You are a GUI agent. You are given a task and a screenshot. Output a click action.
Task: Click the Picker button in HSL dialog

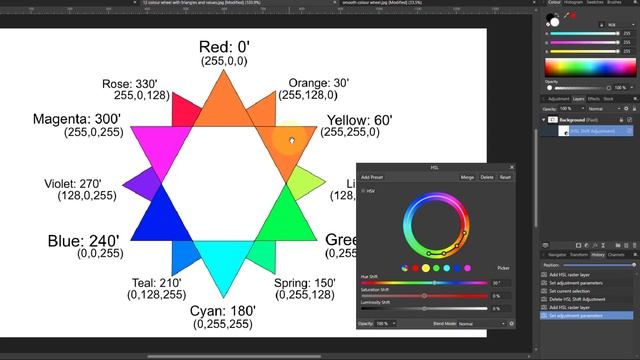point(503,268)
